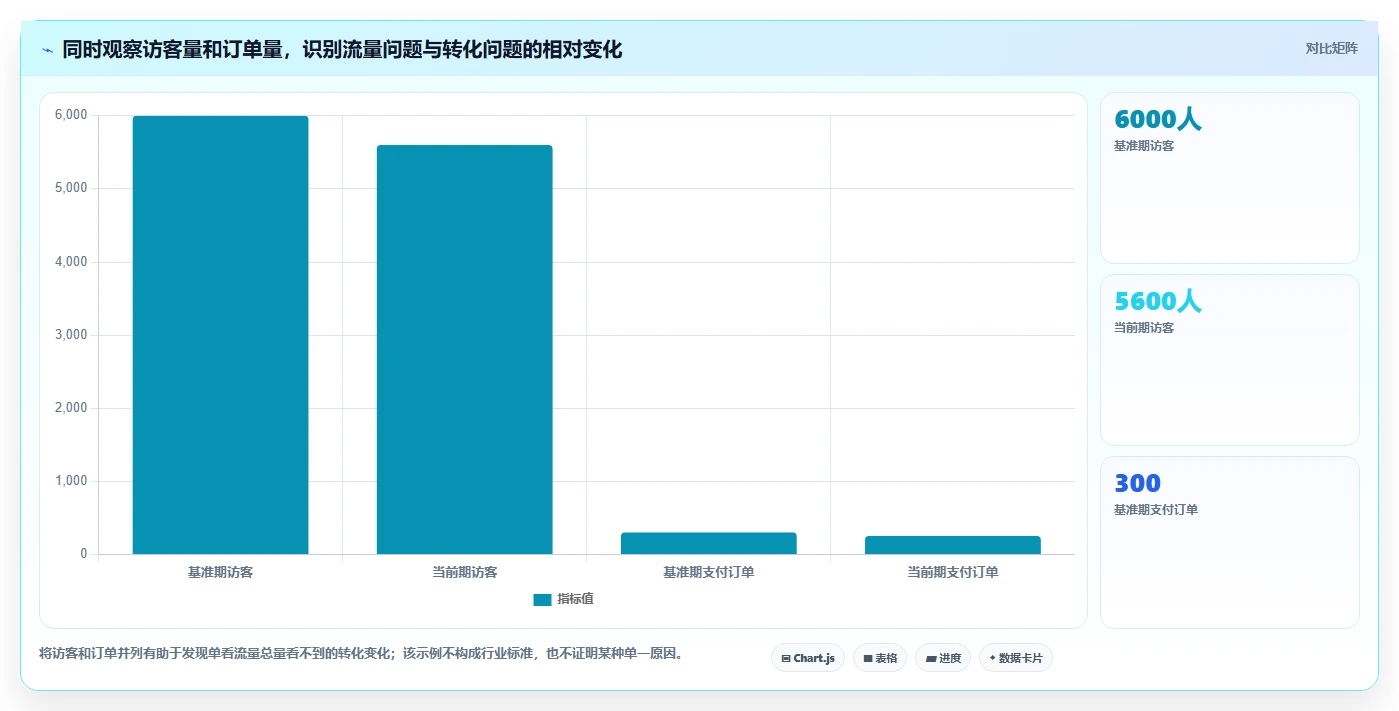Click the 2,000 y-axis value

(71, 408)
